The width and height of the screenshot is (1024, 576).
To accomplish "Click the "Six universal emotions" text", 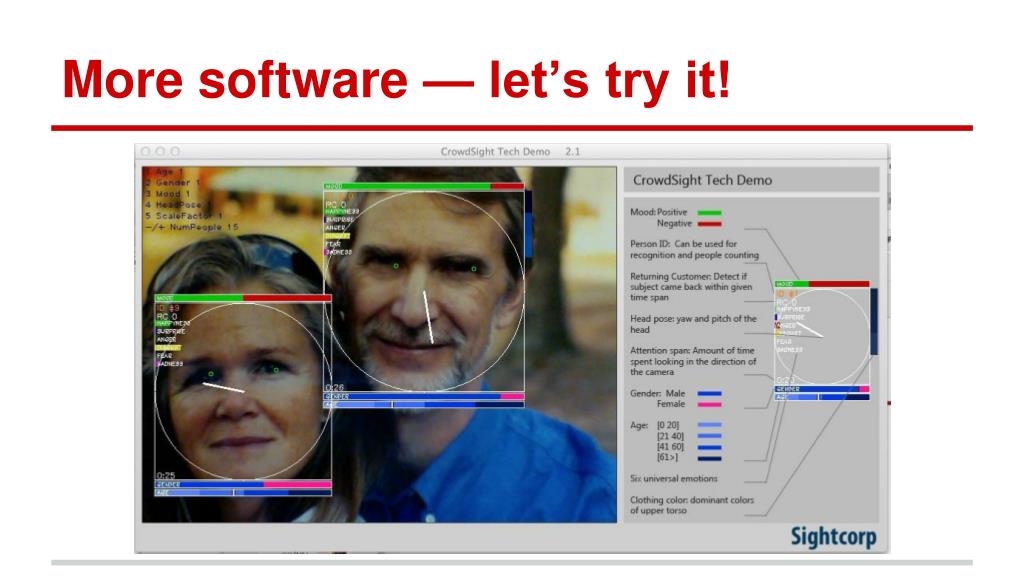I will tap(673, 479).
